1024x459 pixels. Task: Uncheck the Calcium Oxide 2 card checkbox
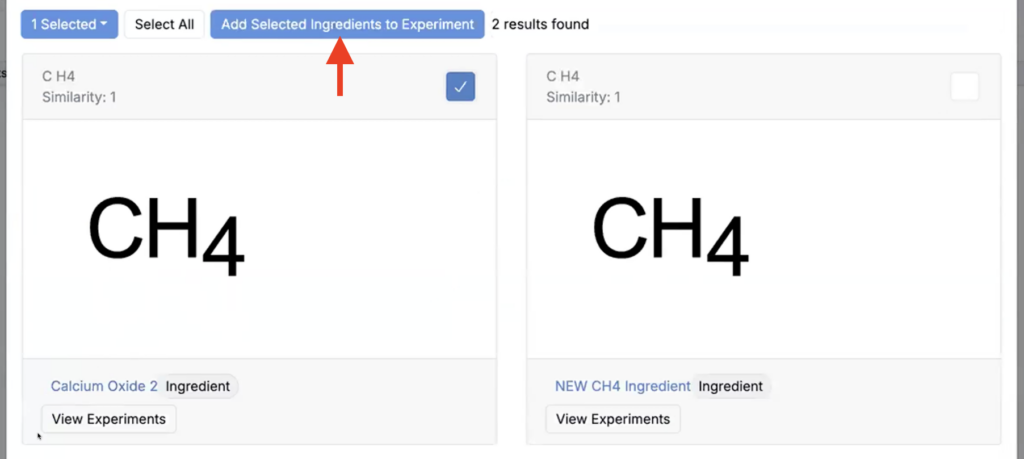pos(460,87)
